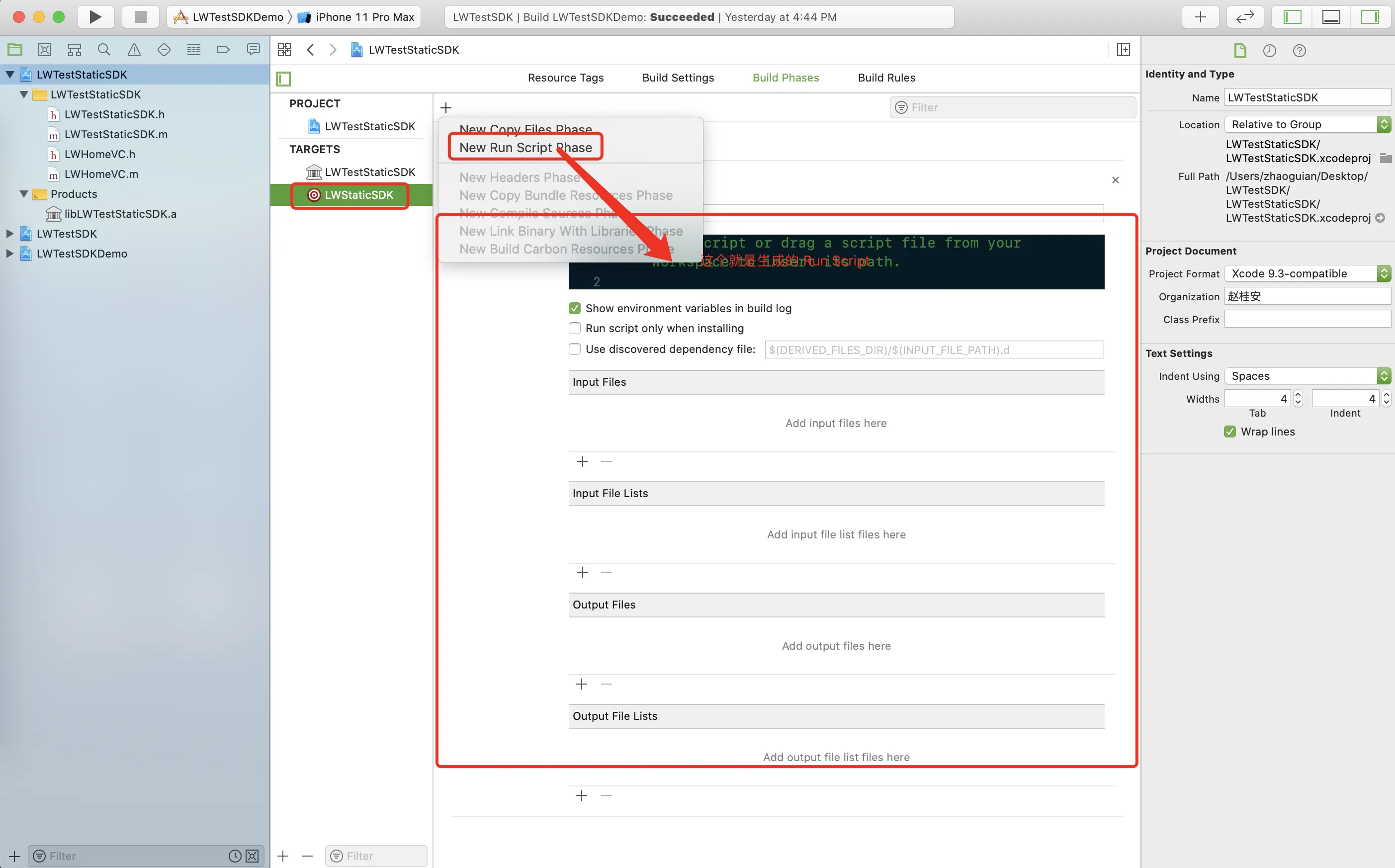Show the History inspector clock icon
This screenshot has height=868, width=1395.
1269,51
